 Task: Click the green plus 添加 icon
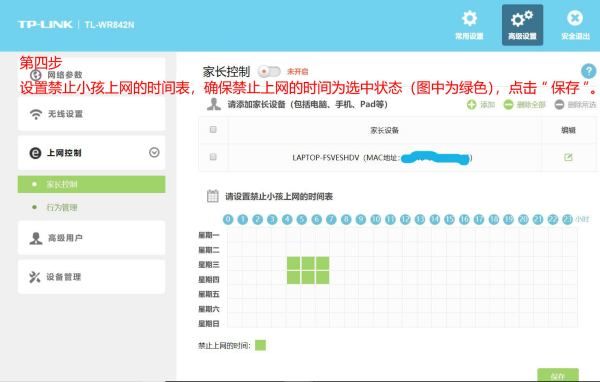coord(471,104)
